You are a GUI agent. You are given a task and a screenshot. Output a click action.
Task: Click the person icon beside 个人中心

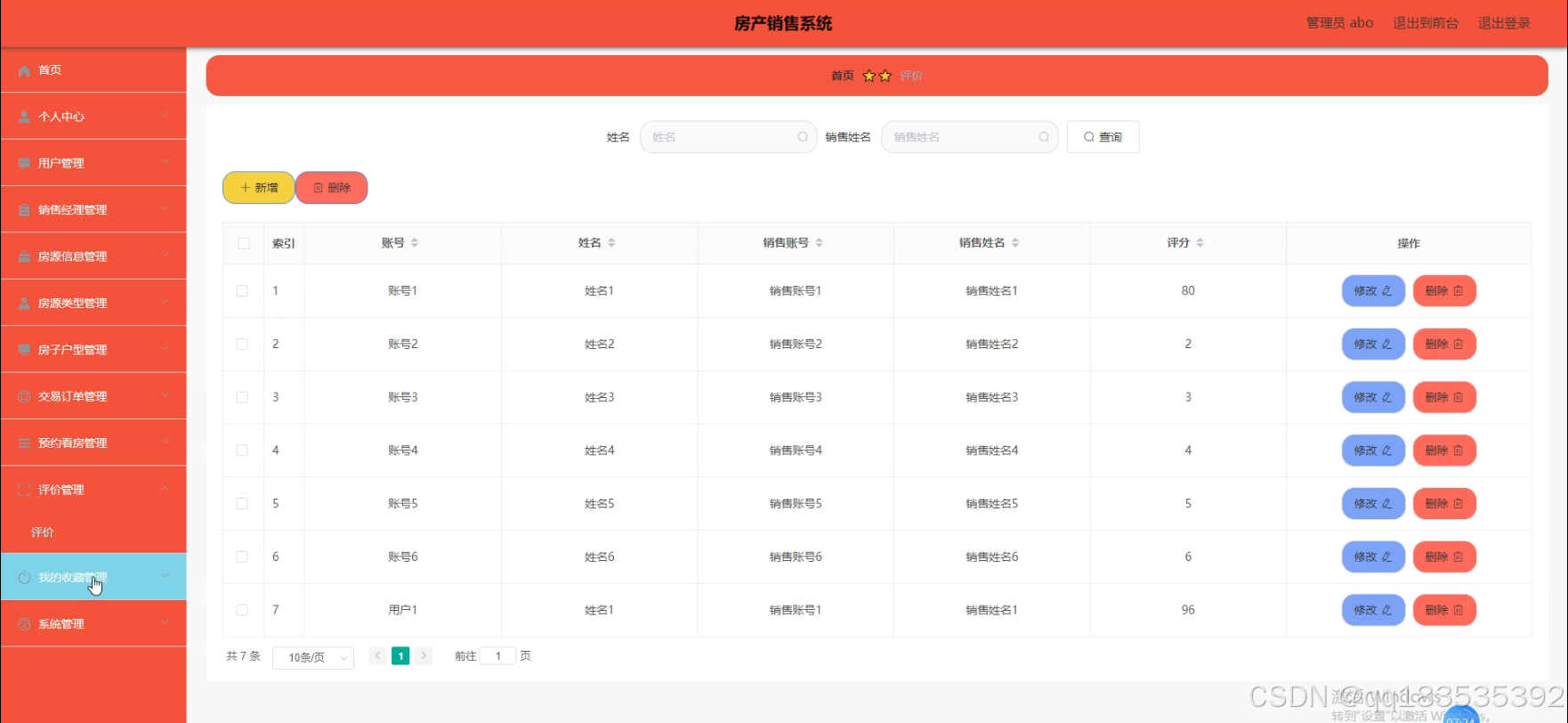(x=24, y=117)
